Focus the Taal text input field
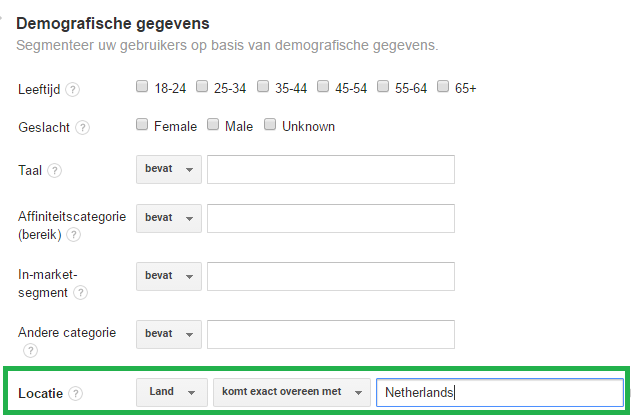This screenshot has width=631, height=418. 331,169
